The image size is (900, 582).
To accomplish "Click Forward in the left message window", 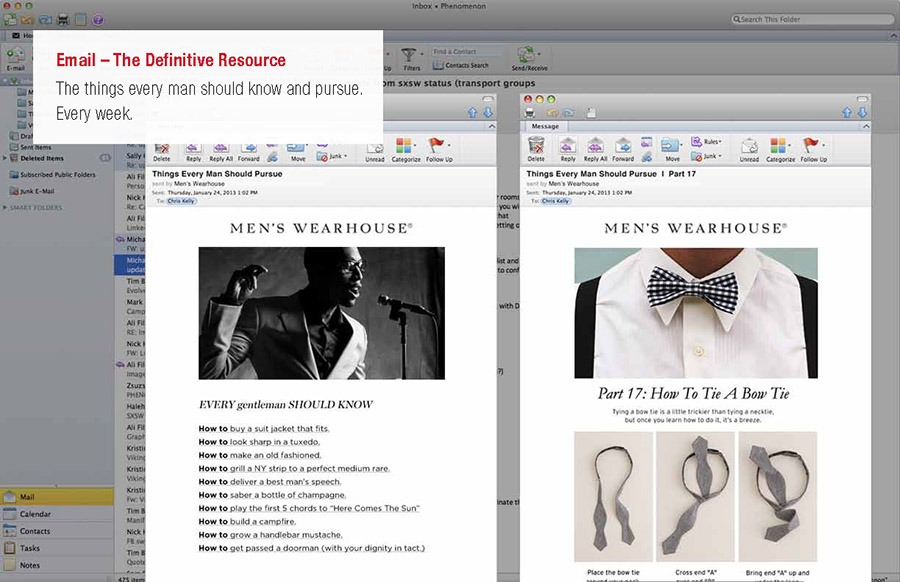I will pos(249,151).
